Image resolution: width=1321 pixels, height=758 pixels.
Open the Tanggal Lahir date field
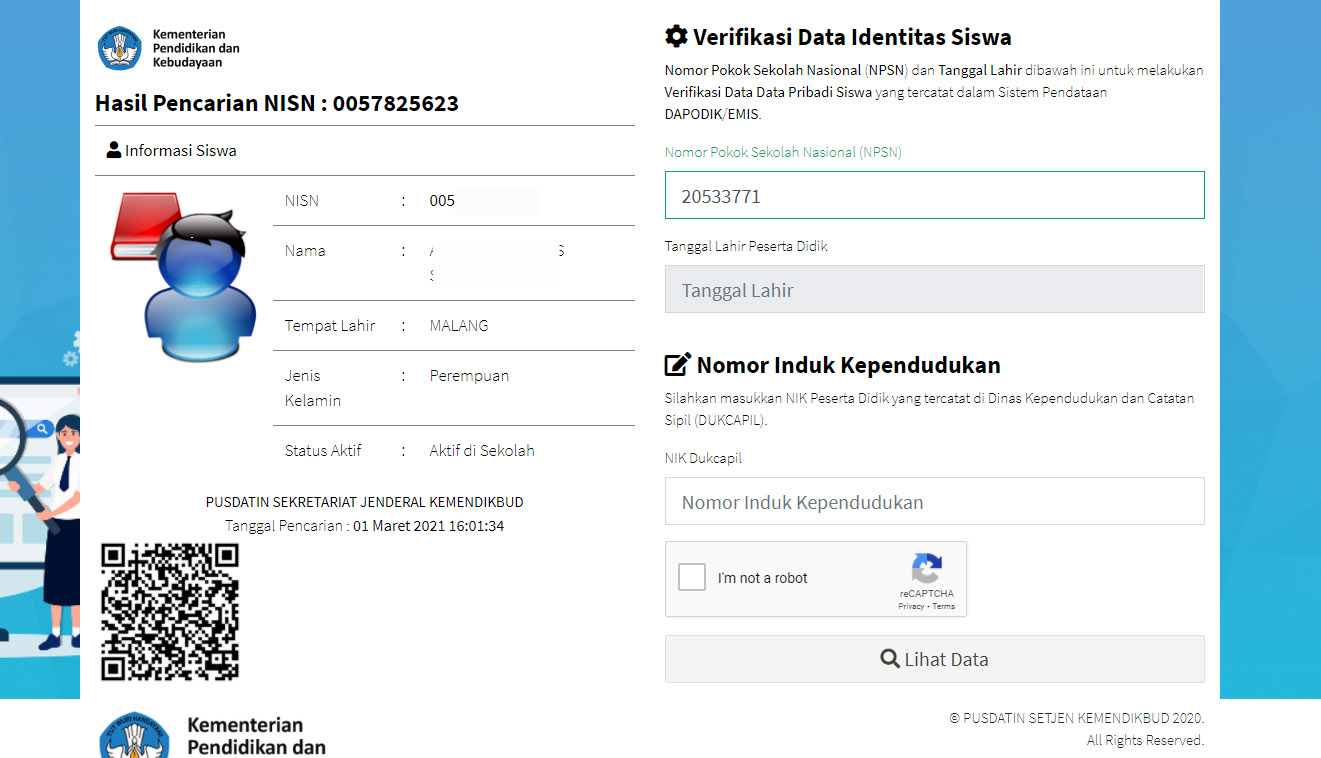coord(934,290)
